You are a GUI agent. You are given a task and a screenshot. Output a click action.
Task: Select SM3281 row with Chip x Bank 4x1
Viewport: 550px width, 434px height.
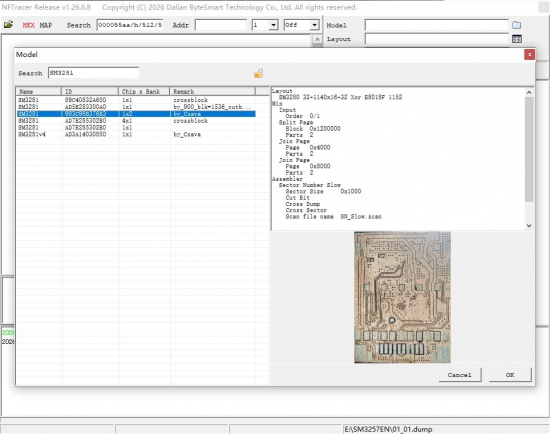point(136,121)
